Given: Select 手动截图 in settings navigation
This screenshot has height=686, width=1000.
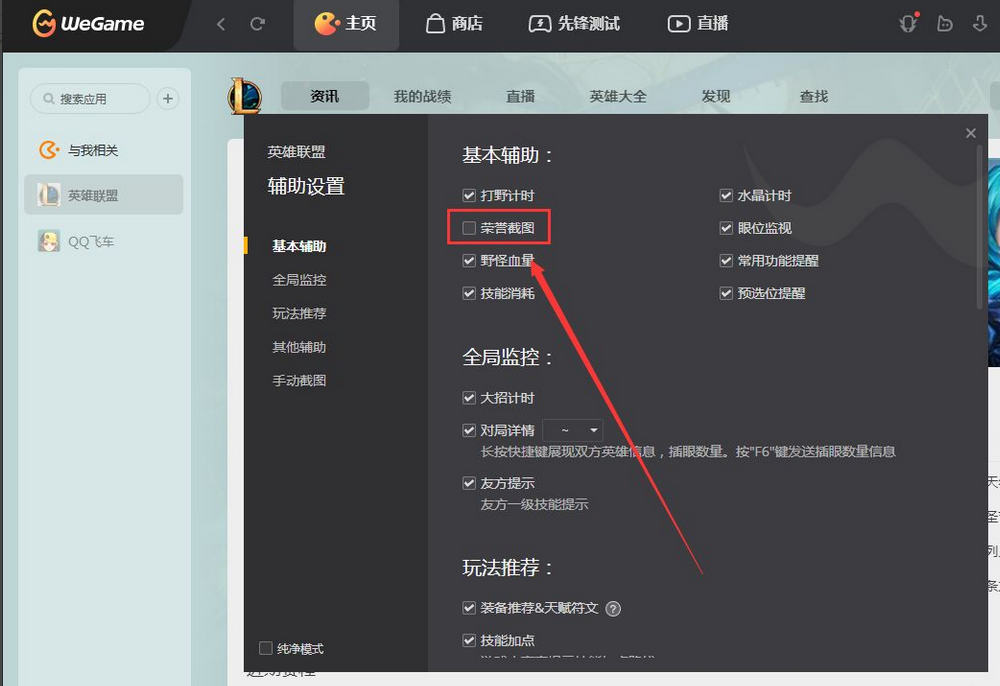Looking at the screenshot, I should click(299, 381).
